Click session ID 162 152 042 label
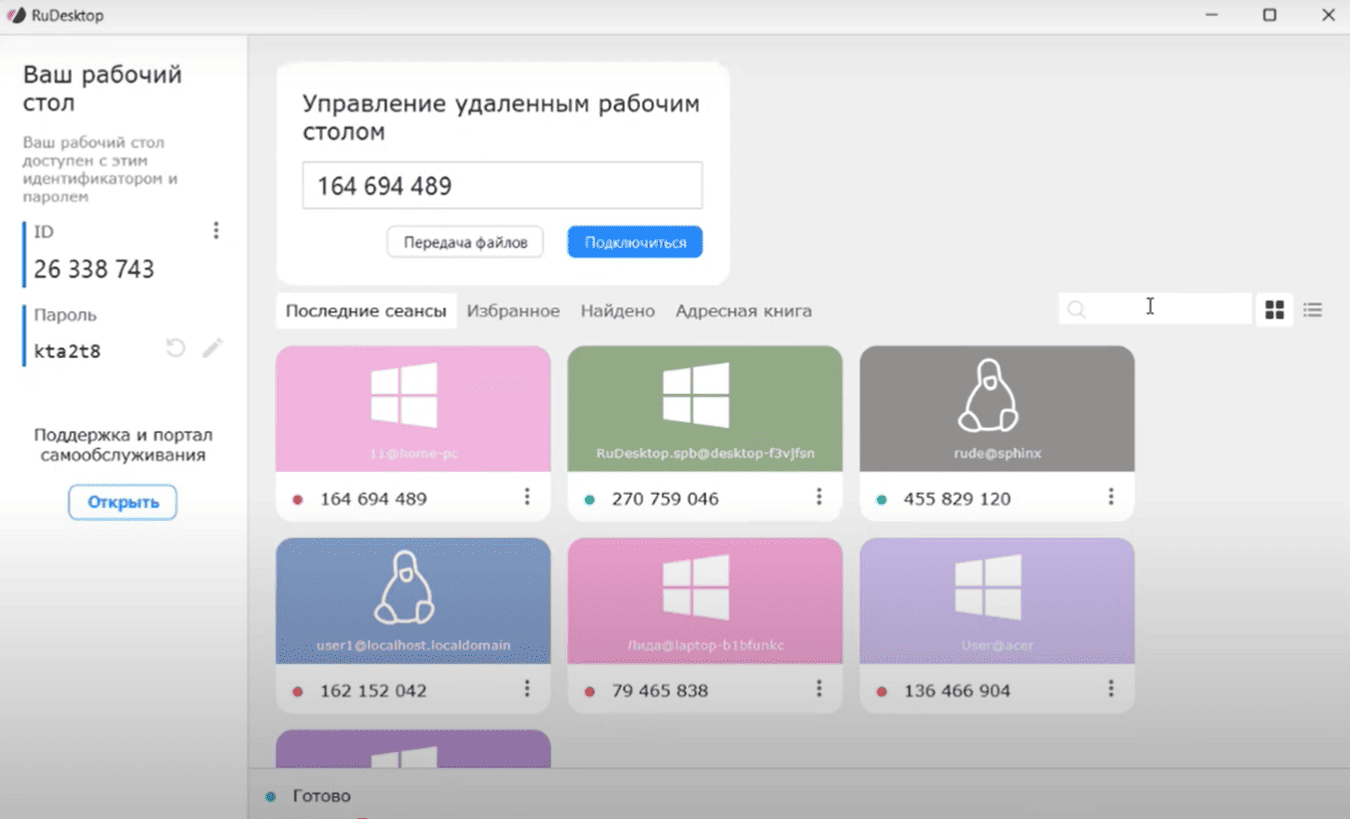This screenshot has height=819, width=1350. pos(374,691)
